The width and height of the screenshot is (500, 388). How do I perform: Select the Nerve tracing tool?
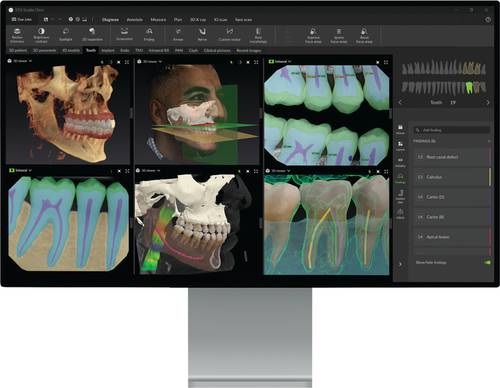click(x=202, y=35)
